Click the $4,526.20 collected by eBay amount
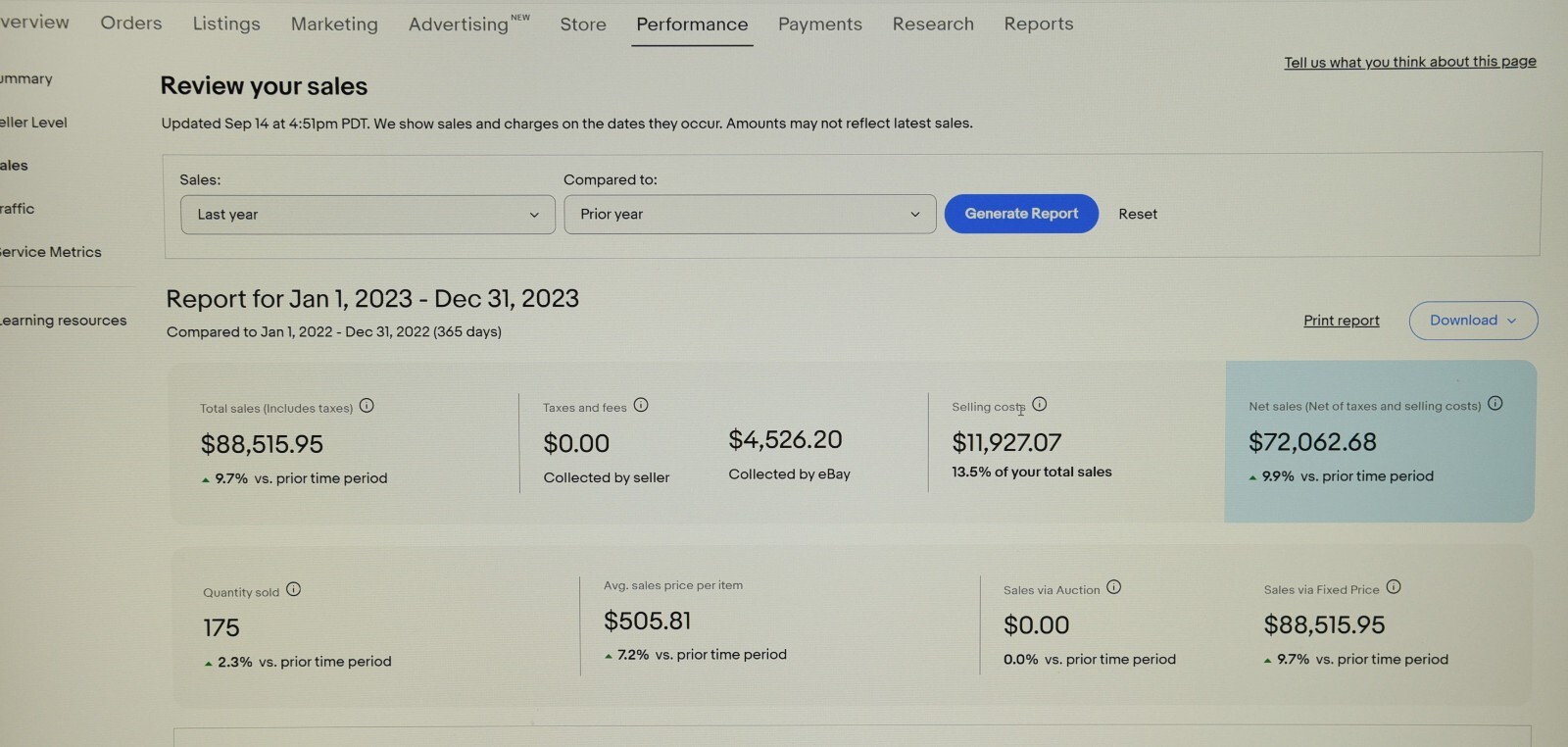This screenshot has width=1568, height=747. pyautogui.click(x=785, y=440)
